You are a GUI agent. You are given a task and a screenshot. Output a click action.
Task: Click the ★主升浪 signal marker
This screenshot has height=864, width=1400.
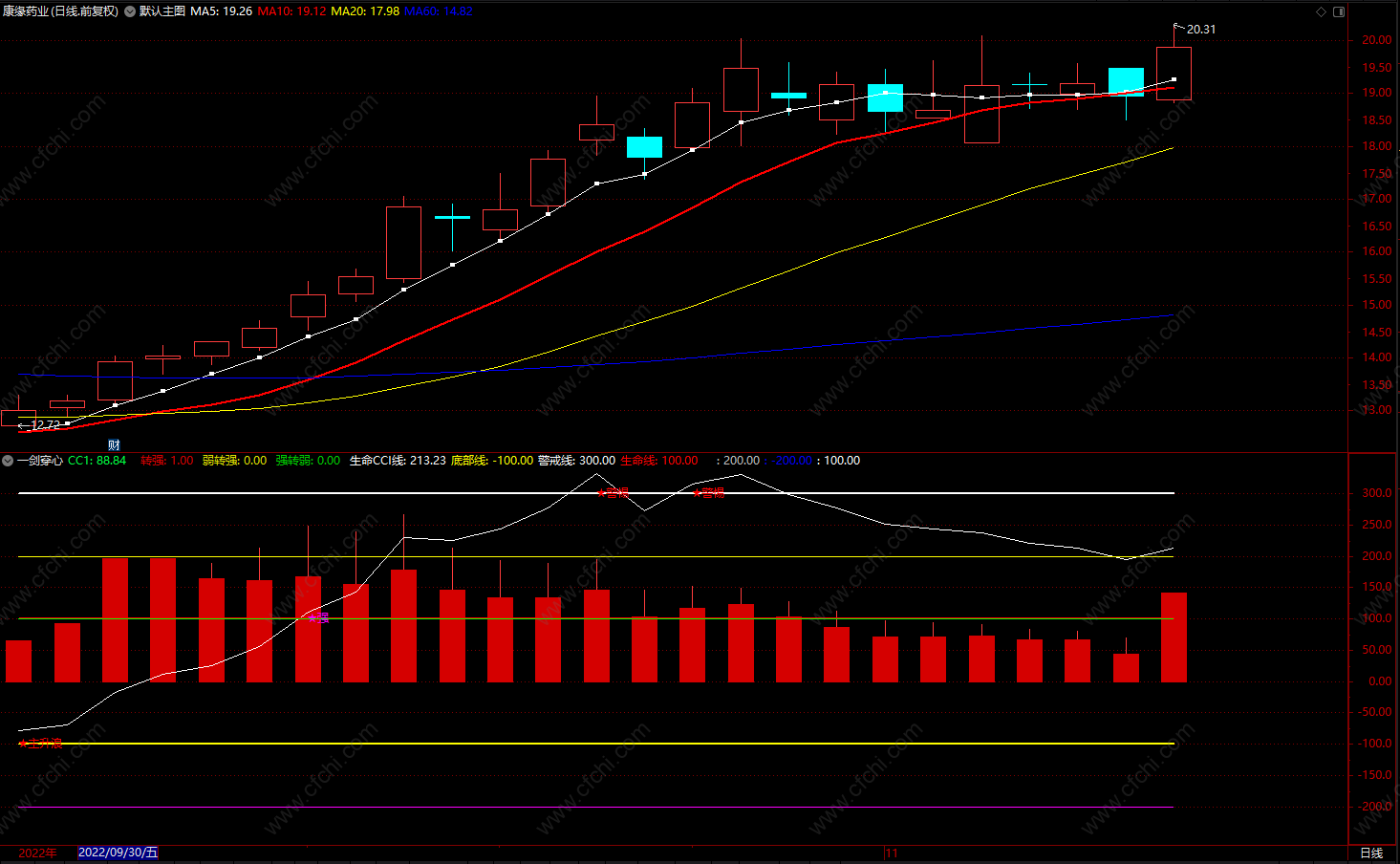coord(40,744)
